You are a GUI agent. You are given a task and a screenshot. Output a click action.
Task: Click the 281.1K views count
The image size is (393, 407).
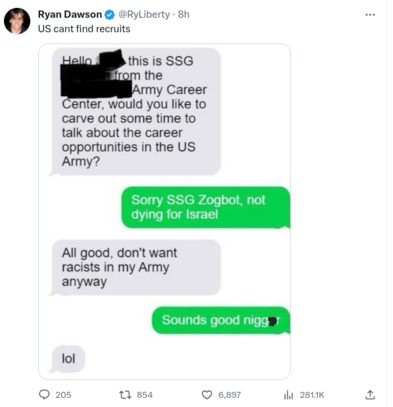pyautogui.click(x=312, y=395)
